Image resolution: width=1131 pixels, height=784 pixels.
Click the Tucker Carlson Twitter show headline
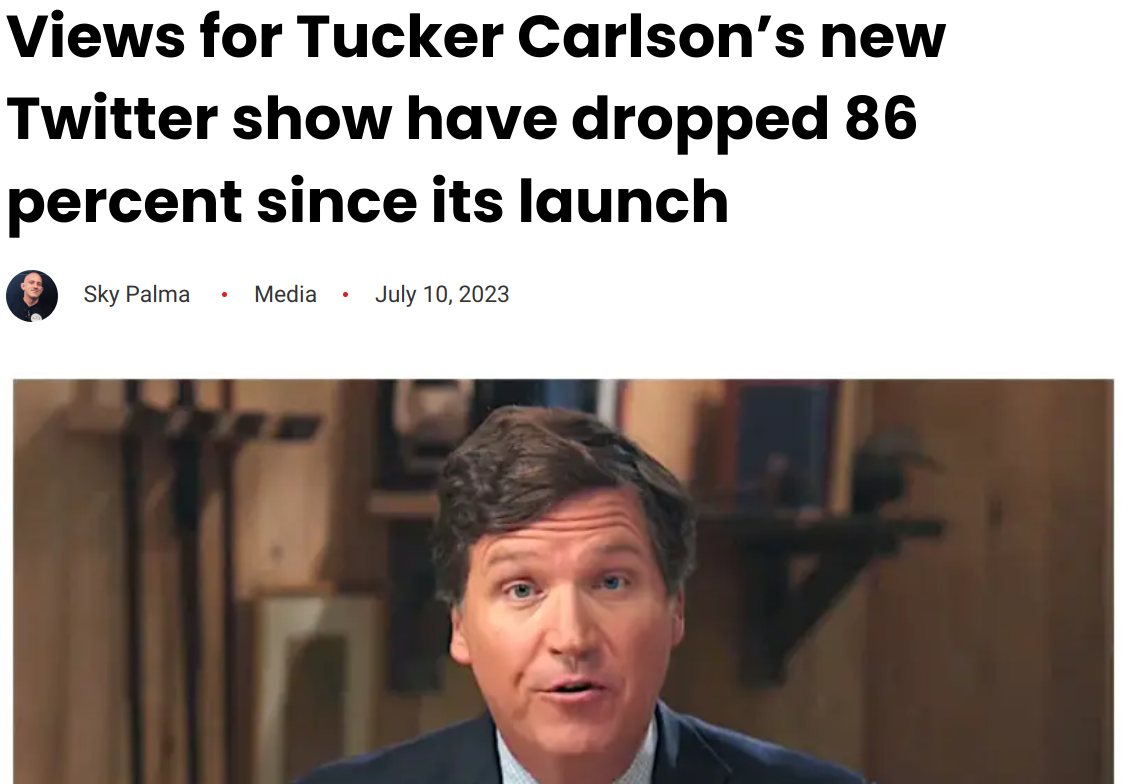coord(476,119)
